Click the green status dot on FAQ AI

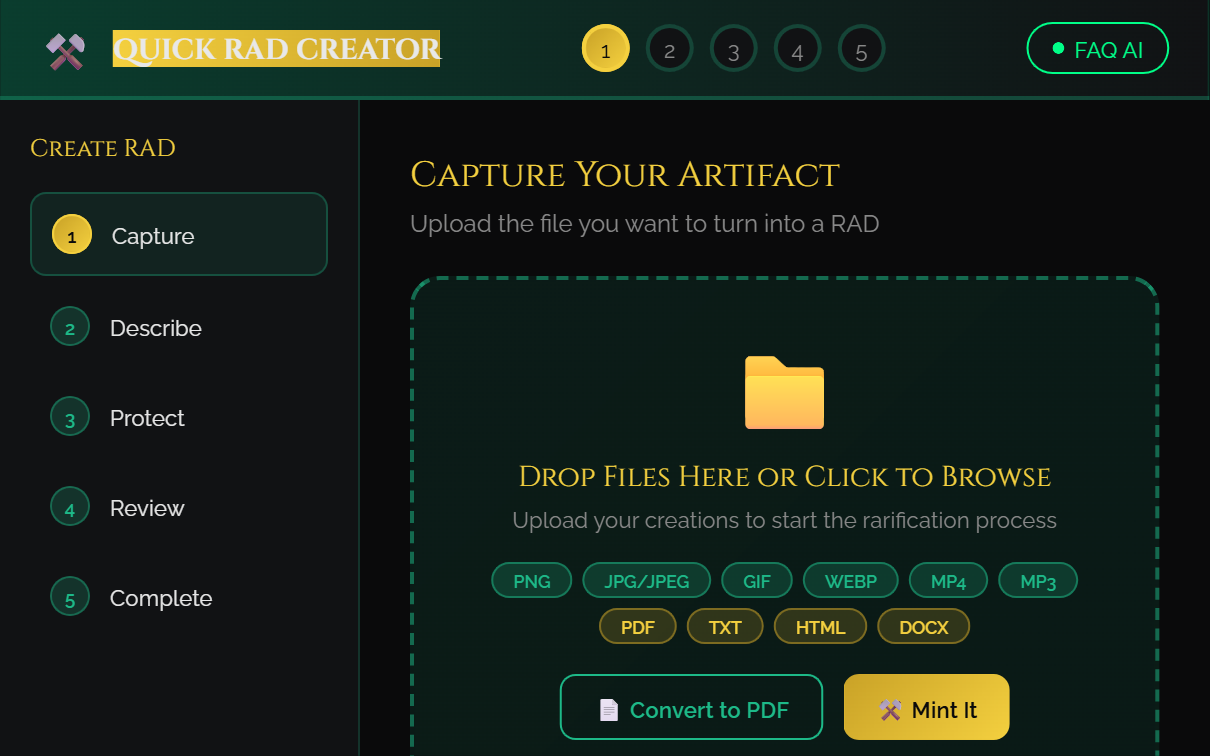coord(1059,47)
